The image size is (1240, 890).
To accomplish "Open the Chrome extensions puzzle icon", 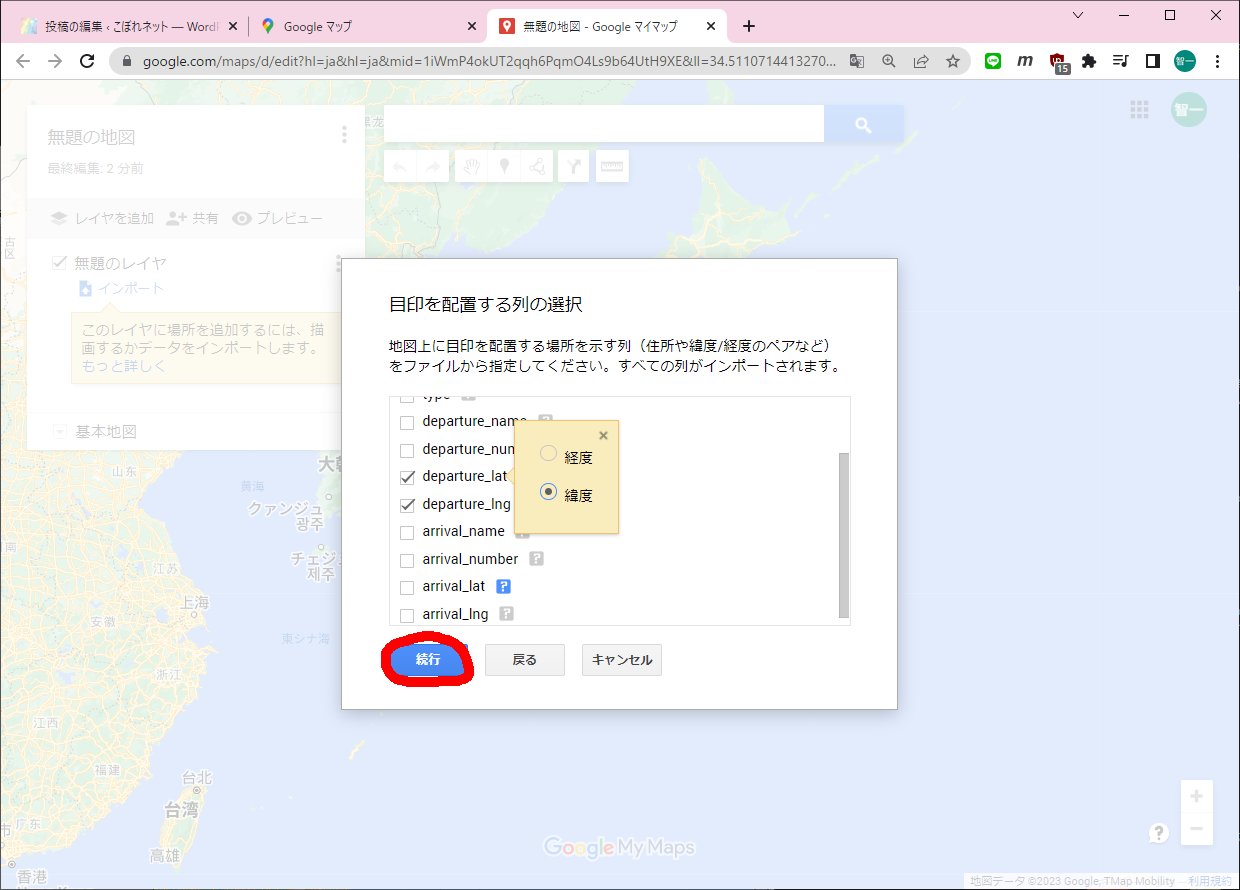I will pyautogui.click(x=1089, y=61).
